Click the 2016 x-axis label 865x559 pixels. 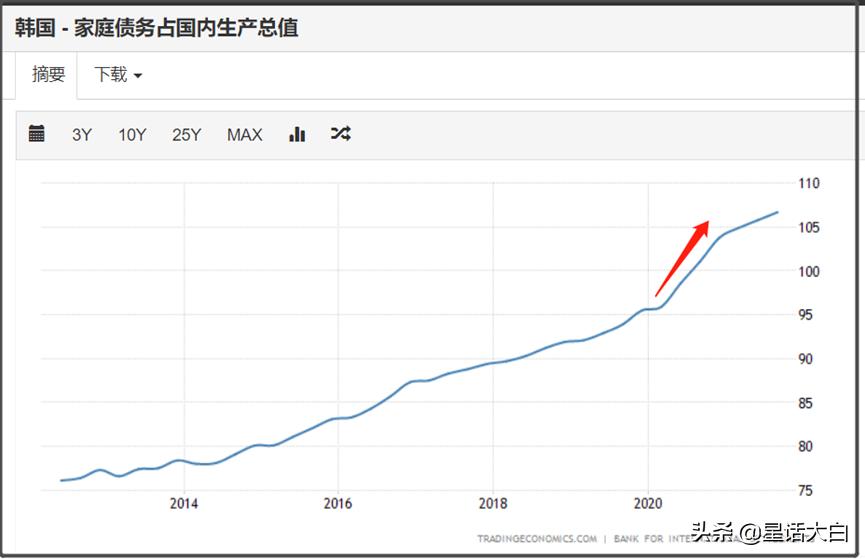(x=338, y=503)
